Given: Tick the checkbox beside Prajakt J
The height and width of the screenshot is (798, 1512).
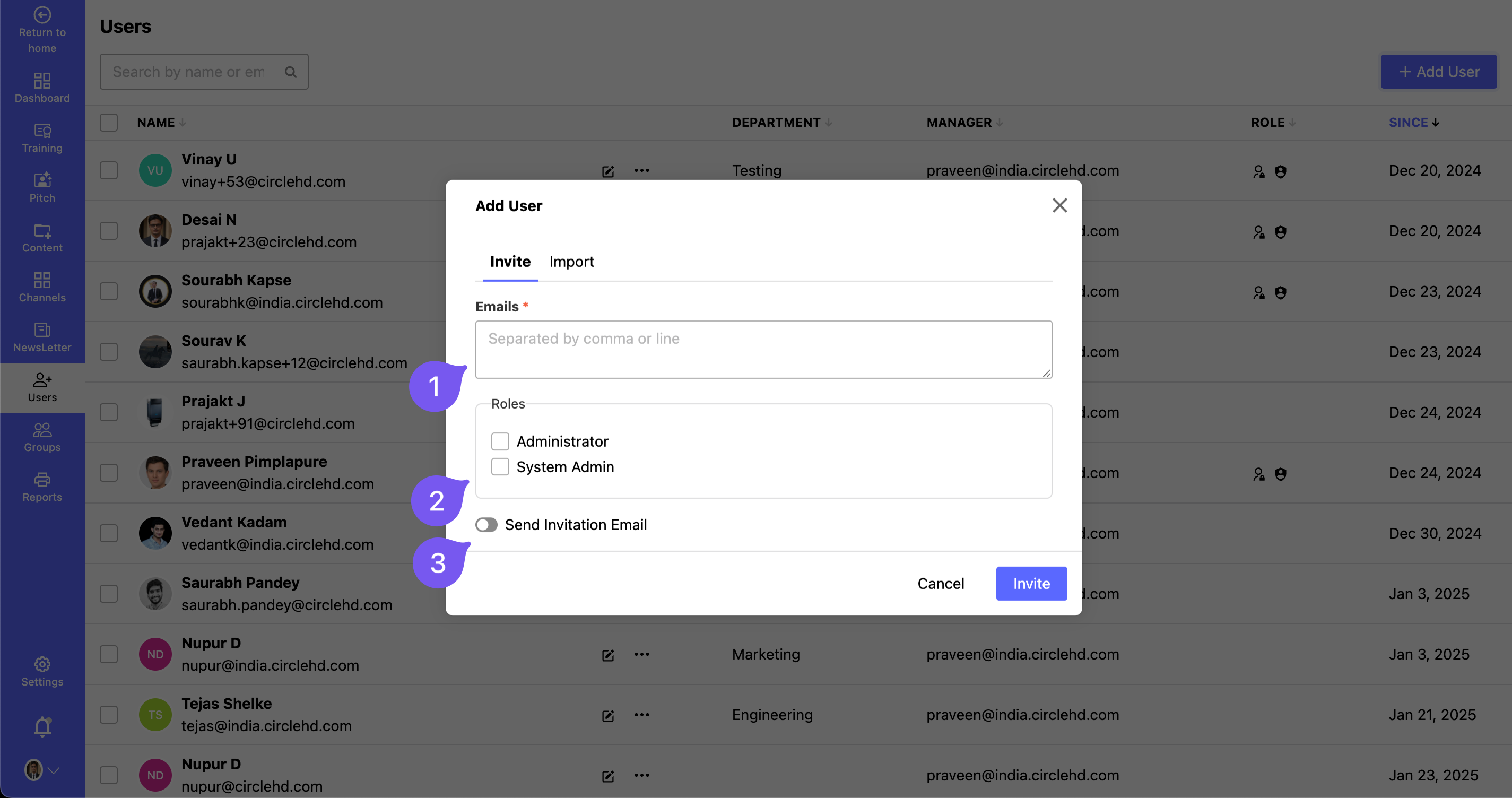Looking at the screenshot, I should point(109,412).
